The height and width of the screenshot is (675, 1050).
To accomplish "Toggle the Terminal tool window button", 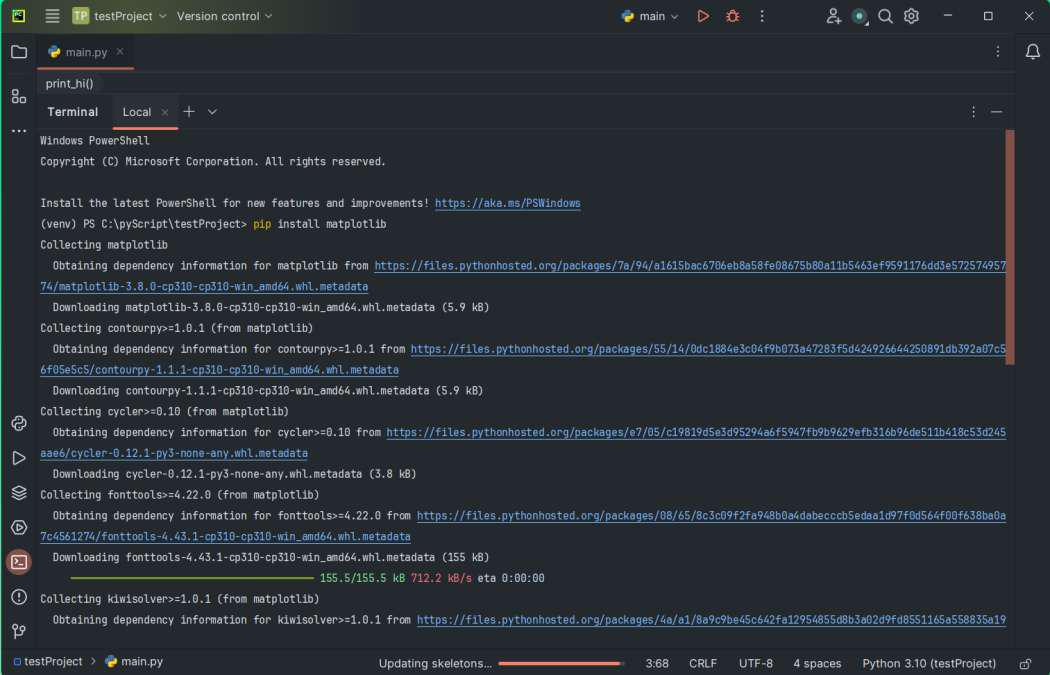I will pyautogui.click(x=19, y=562).
